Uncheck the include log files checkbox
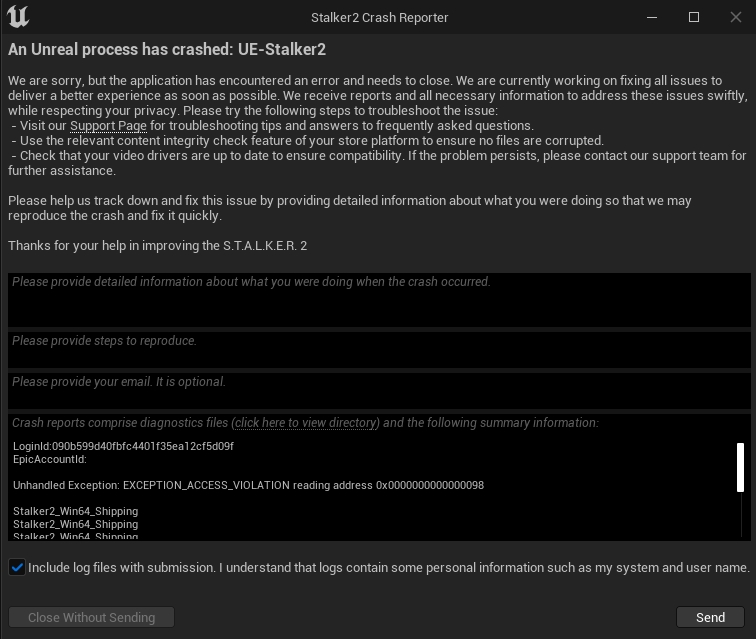The width and height of the screenshot is (756, 639). (17, 567)
